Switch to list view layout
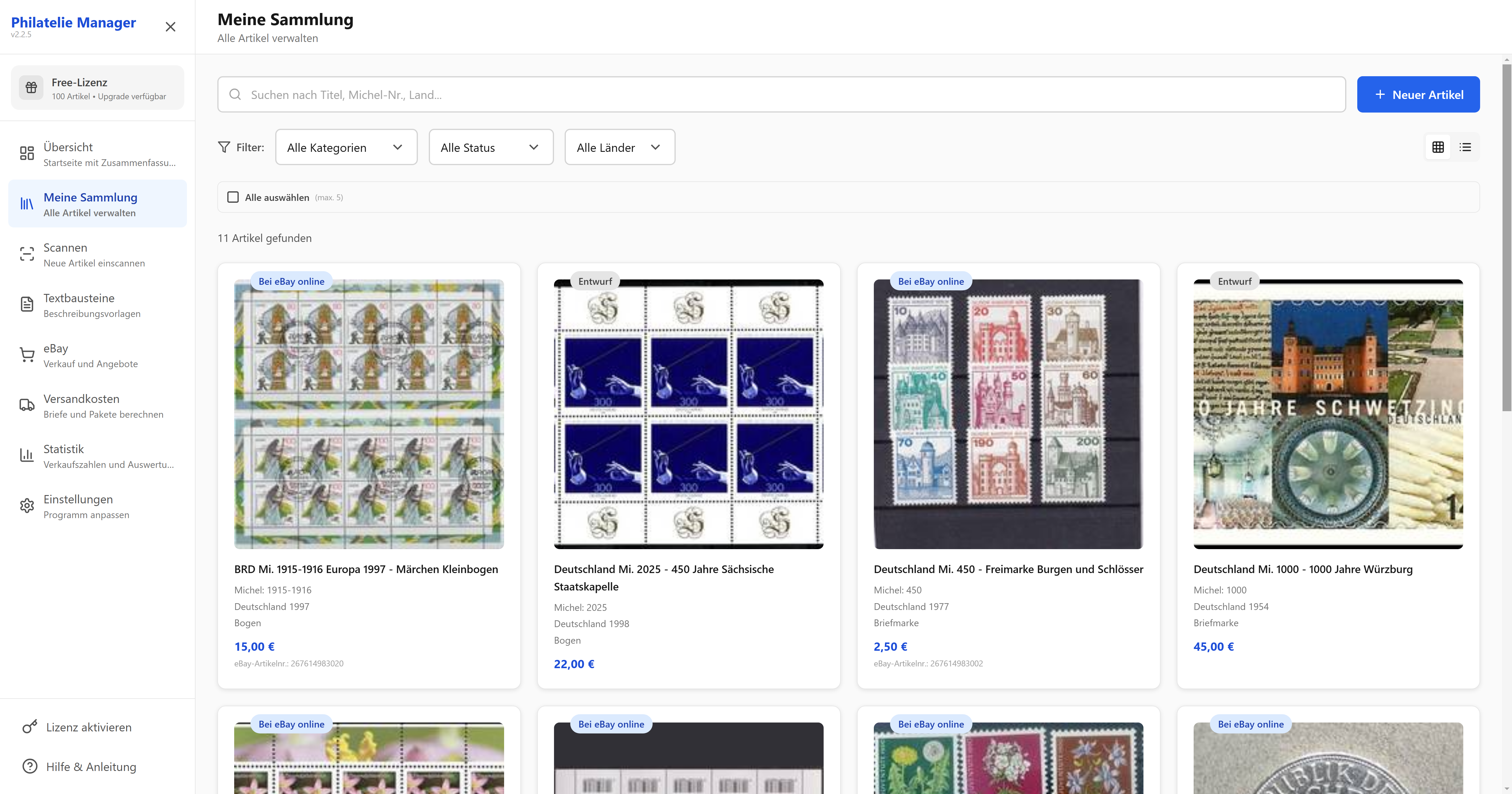The height and width of the screenshot is (794, 1512). (1465, 147)
